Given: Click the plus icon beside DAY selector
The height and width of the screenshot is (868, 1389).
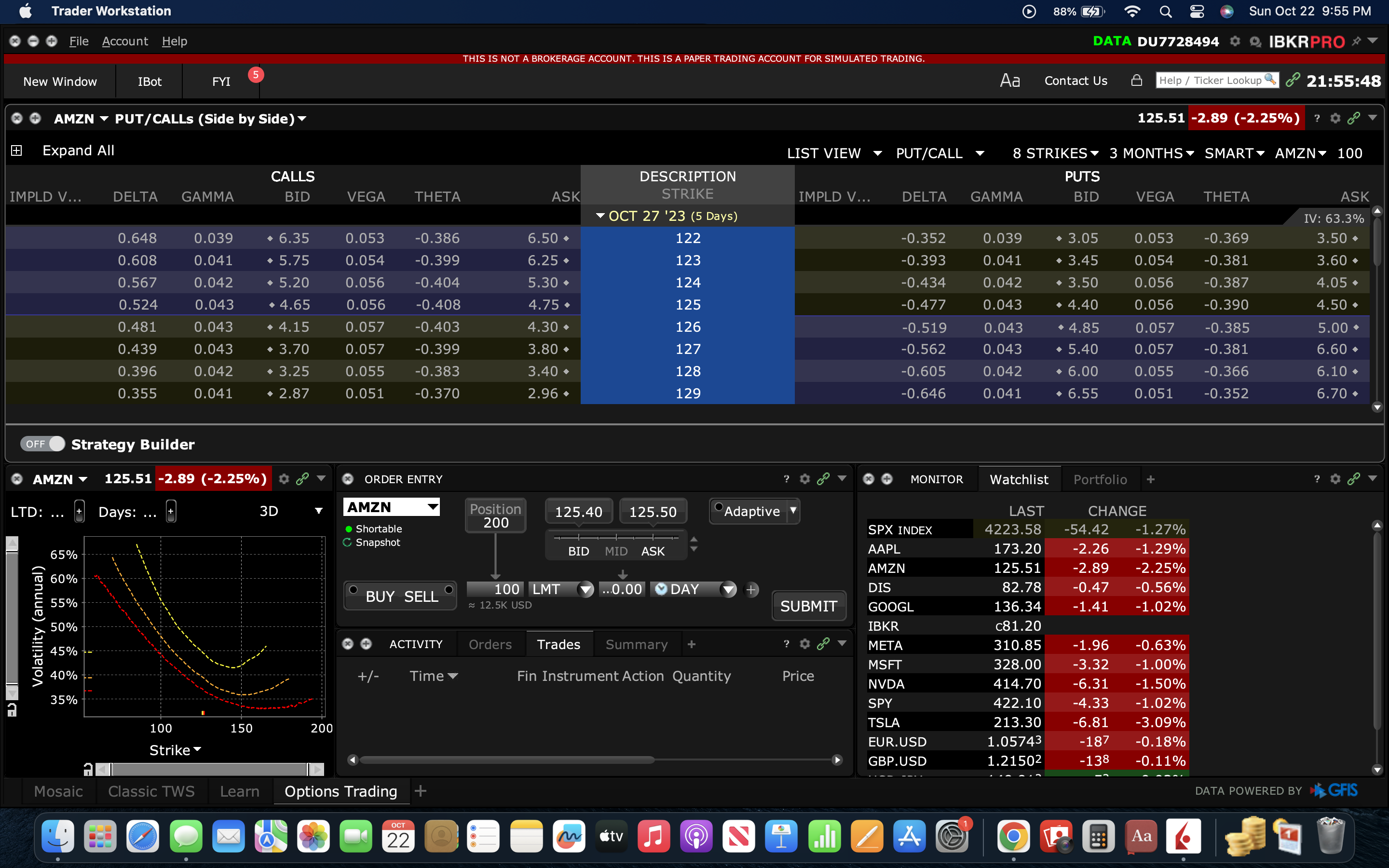Looking at the screenshot, I should coord(751,590).
